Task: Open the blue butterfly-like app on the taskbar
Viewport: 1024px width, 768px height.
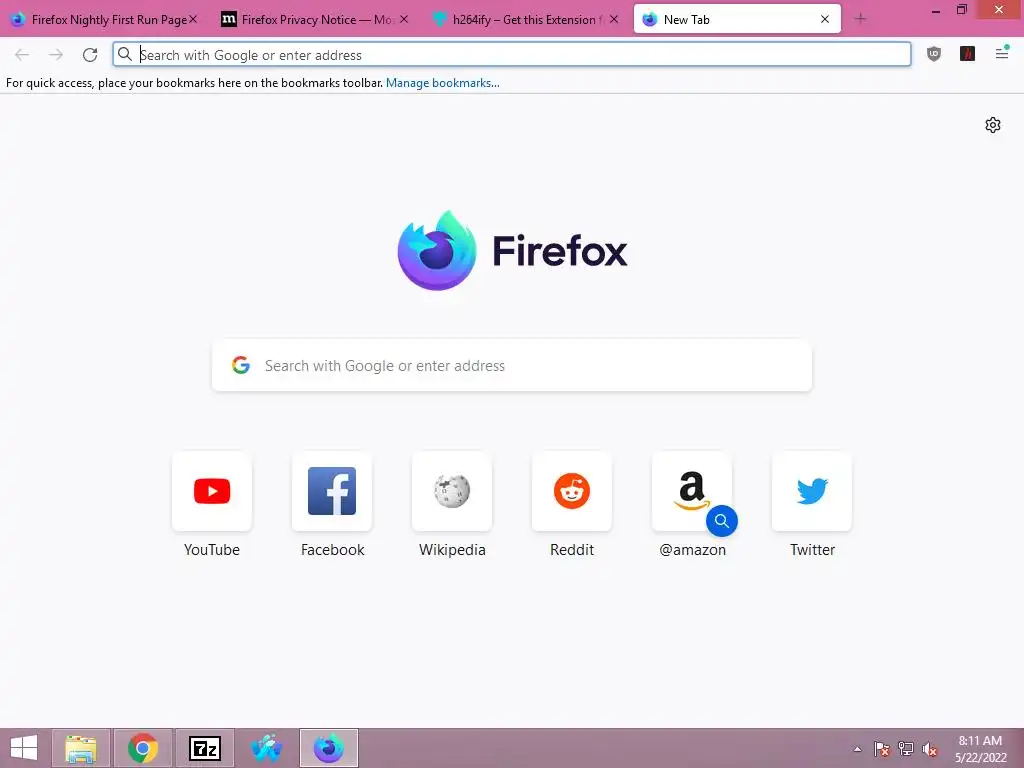Action: coord(266,748)
